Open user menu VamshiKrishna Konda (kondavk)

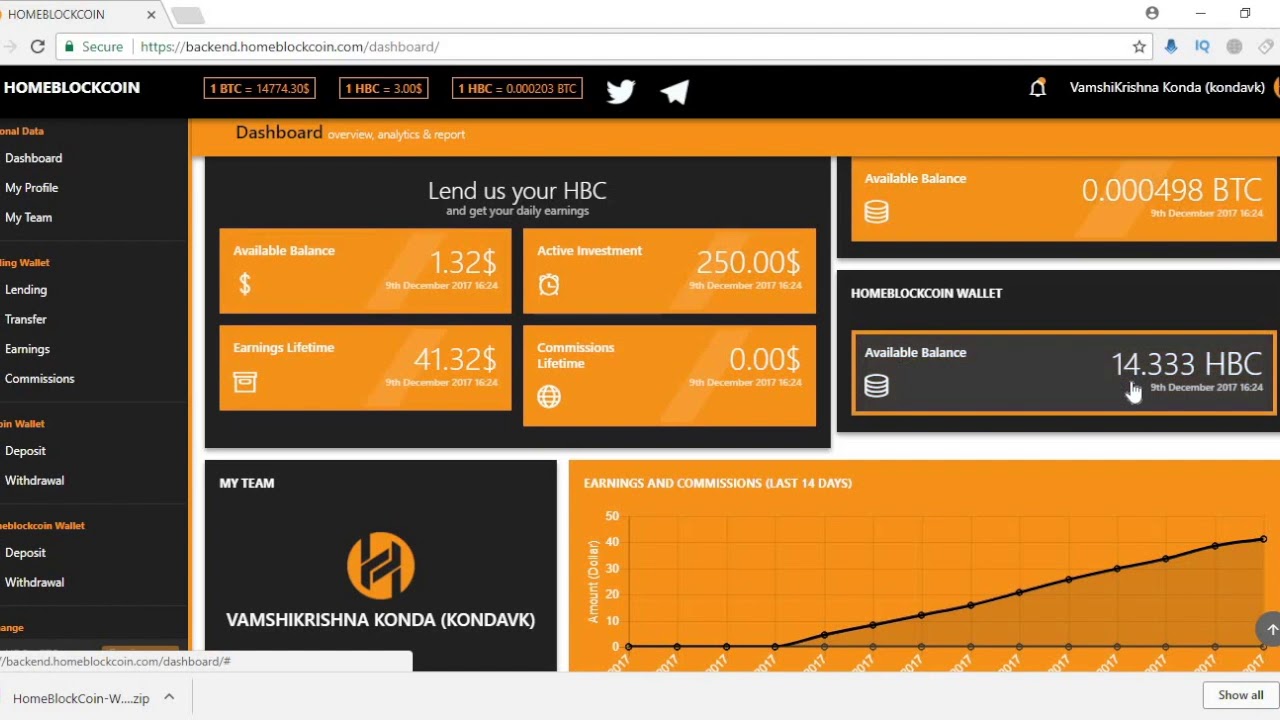coord(1167,88)
